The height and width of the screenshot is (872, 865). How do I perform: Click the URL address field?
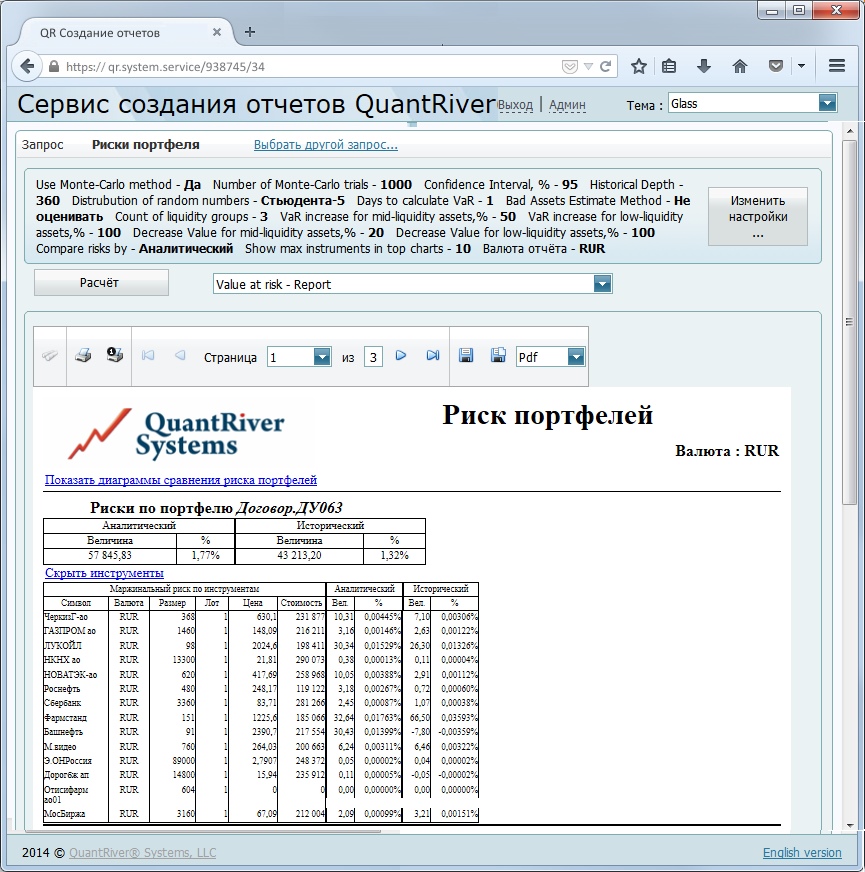(x=312, y=67)
